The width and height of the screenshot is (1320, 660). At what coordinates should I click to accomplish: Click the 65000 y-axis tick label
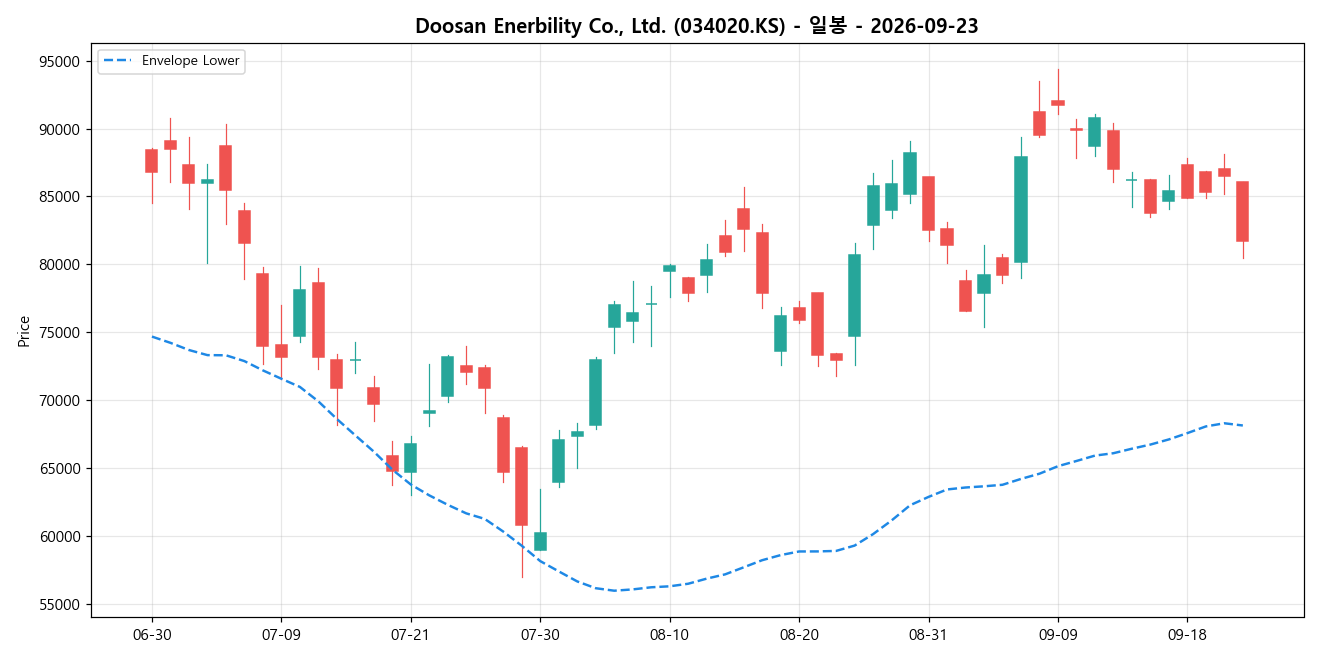point(58,469)
